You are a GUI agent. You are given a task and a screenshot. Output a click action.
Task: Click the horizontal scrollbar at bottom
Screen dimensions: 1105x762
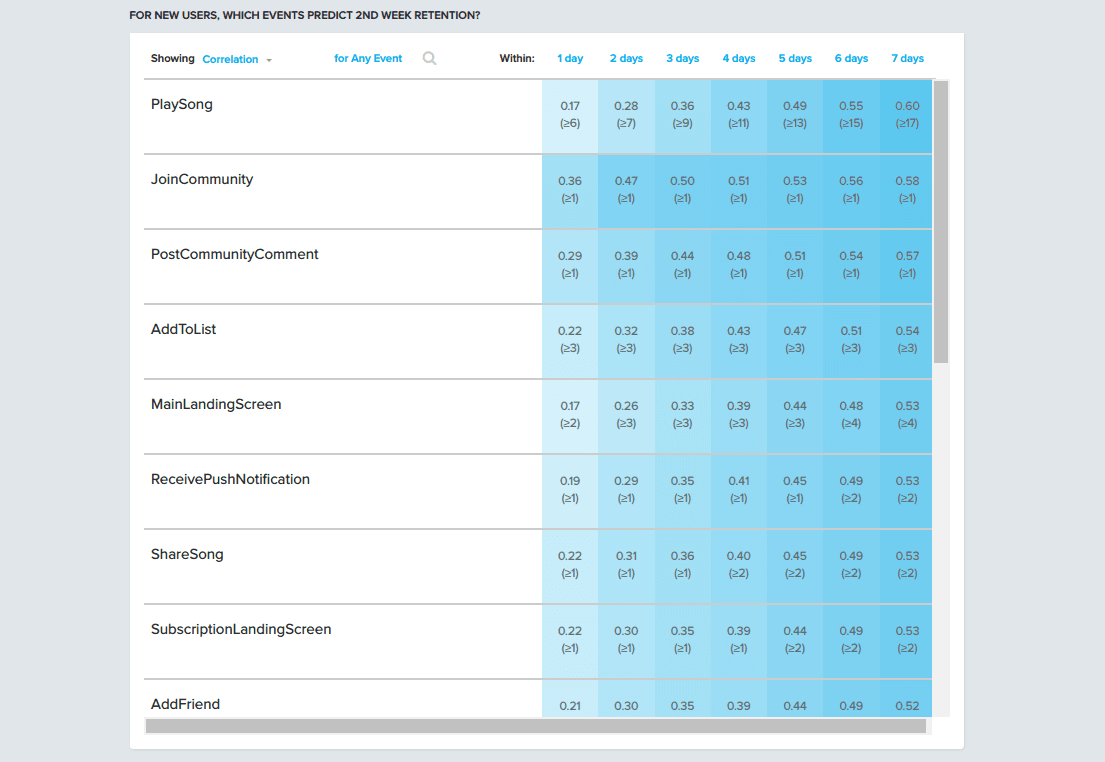click(x=535, y=726)
